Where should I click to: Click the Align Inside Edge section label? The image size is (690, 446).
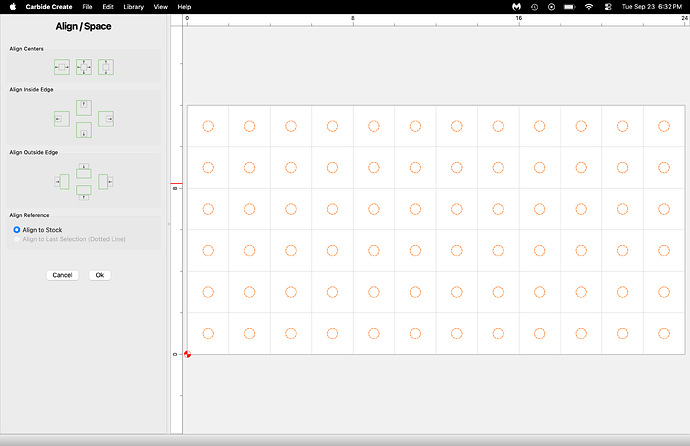pyautogui.click(x=31, y=89)
